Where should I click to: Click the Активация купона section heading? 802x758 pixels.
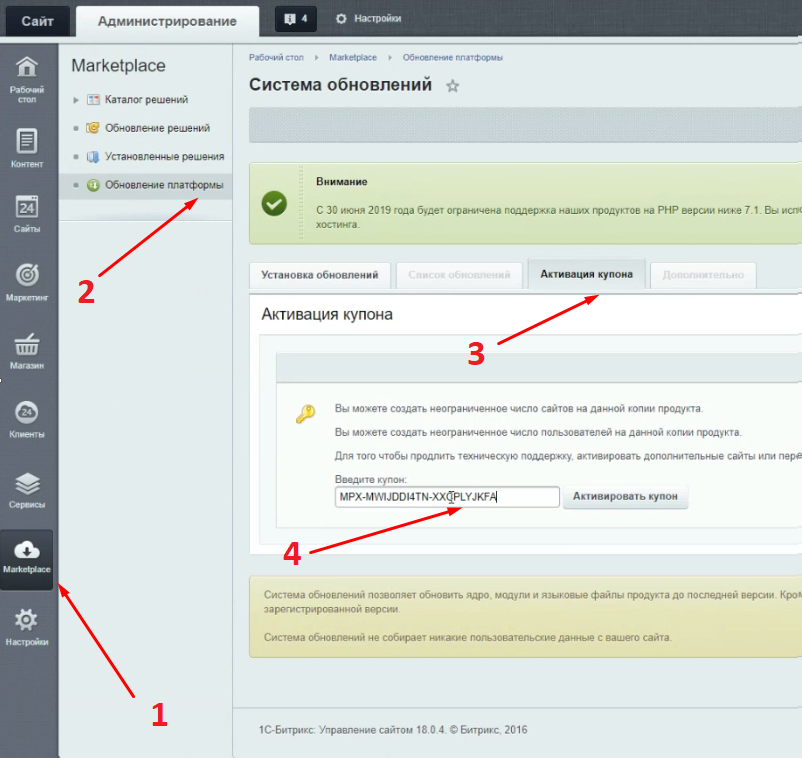tap(327, 314)
